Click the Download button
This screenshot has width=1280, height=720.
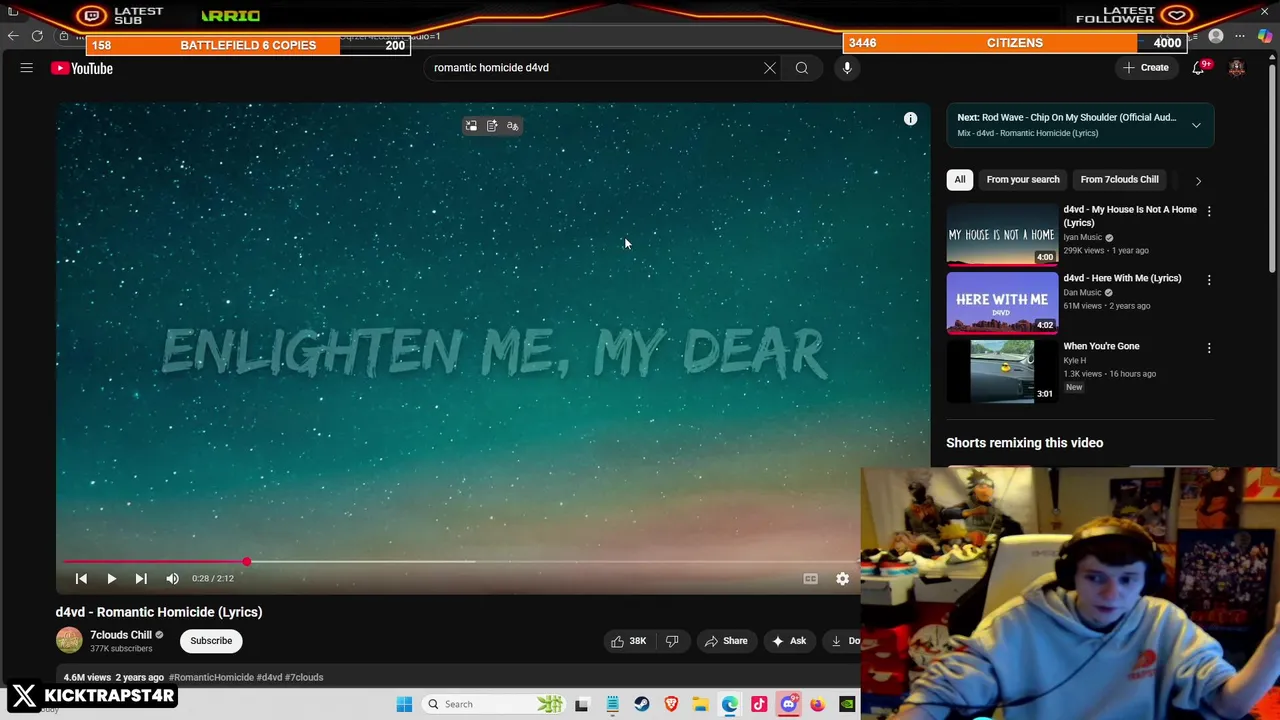pyautogui.click(x=842, y=641)
